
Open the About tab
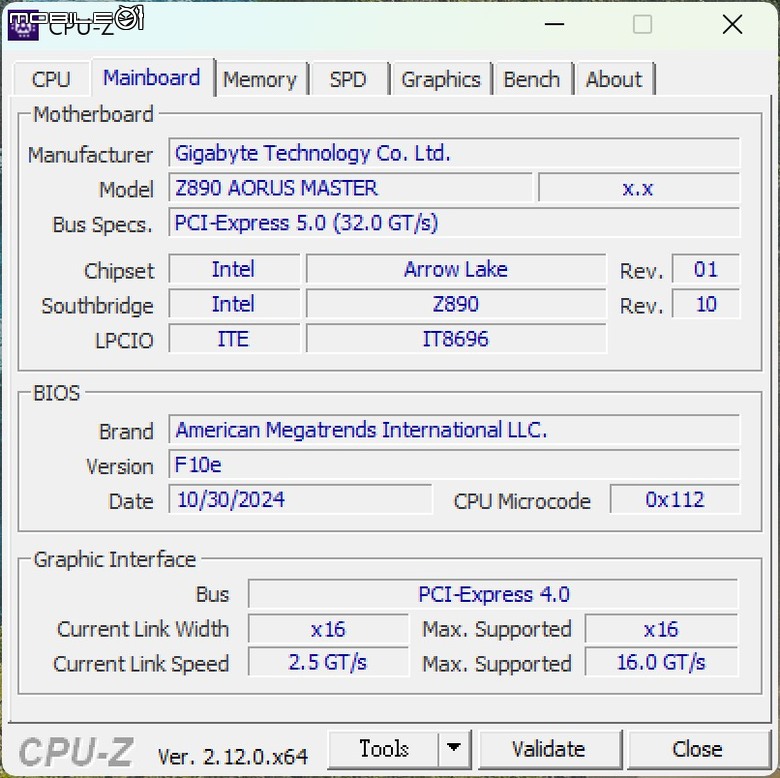(x=614, y=79)
